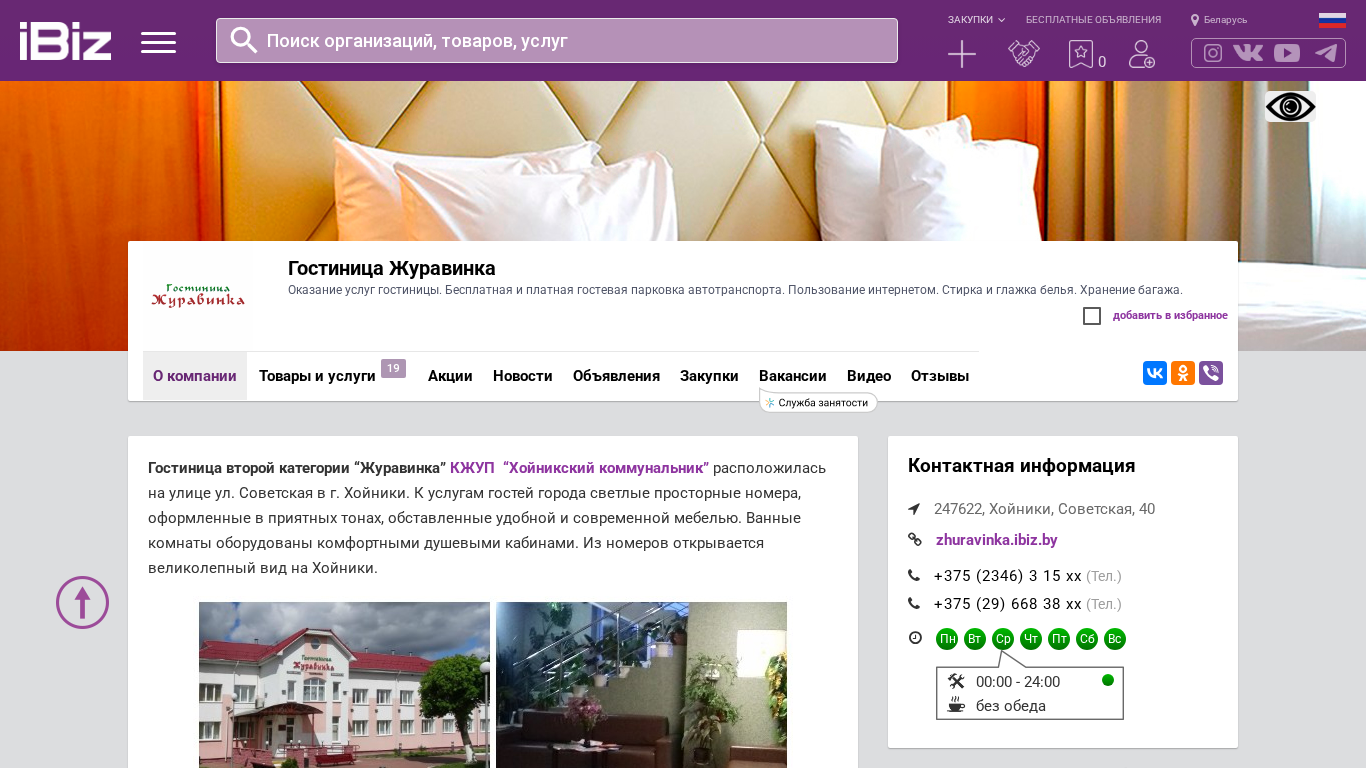The height and width of the screenshot is (768, 1366).
Task: Open the YouTube icon in header
Action: click(1287, 53)
